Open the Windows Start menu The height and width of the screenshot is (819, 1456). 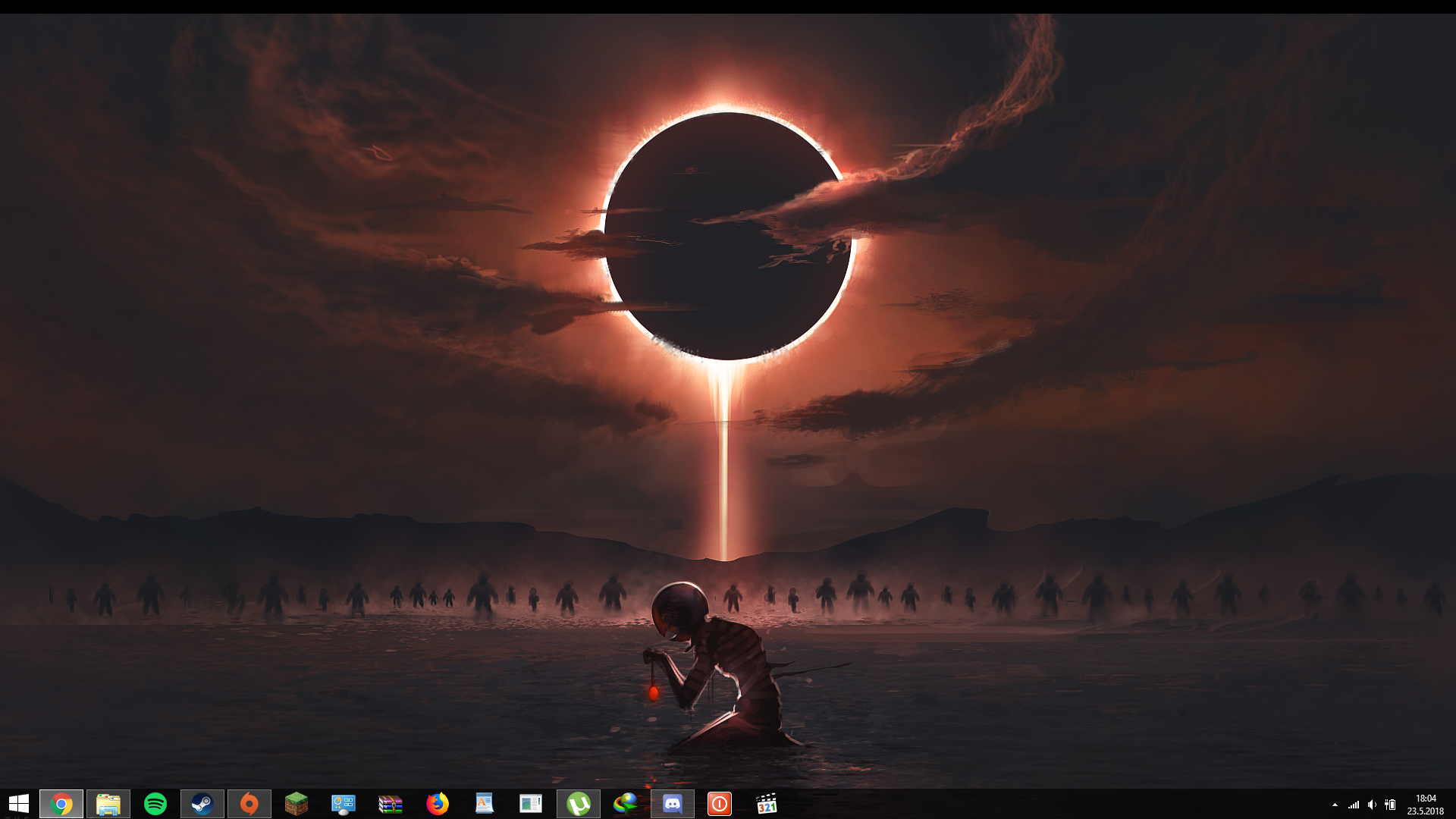click(18, 804)
